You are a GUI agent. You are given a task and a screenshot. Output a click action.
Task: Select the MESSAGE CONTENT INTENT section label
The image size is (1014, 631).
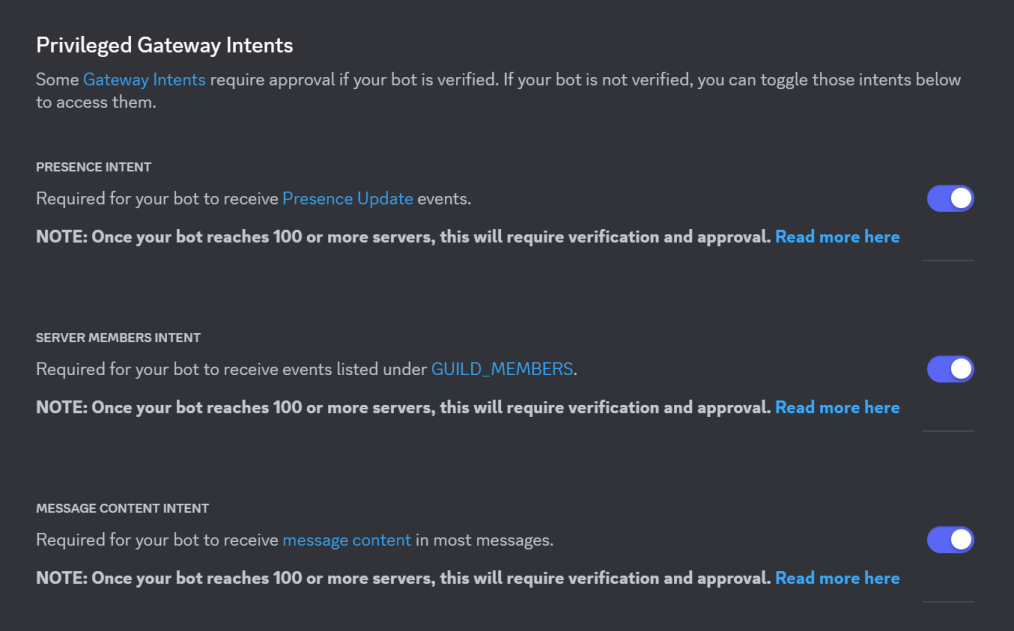coord(122,508)
